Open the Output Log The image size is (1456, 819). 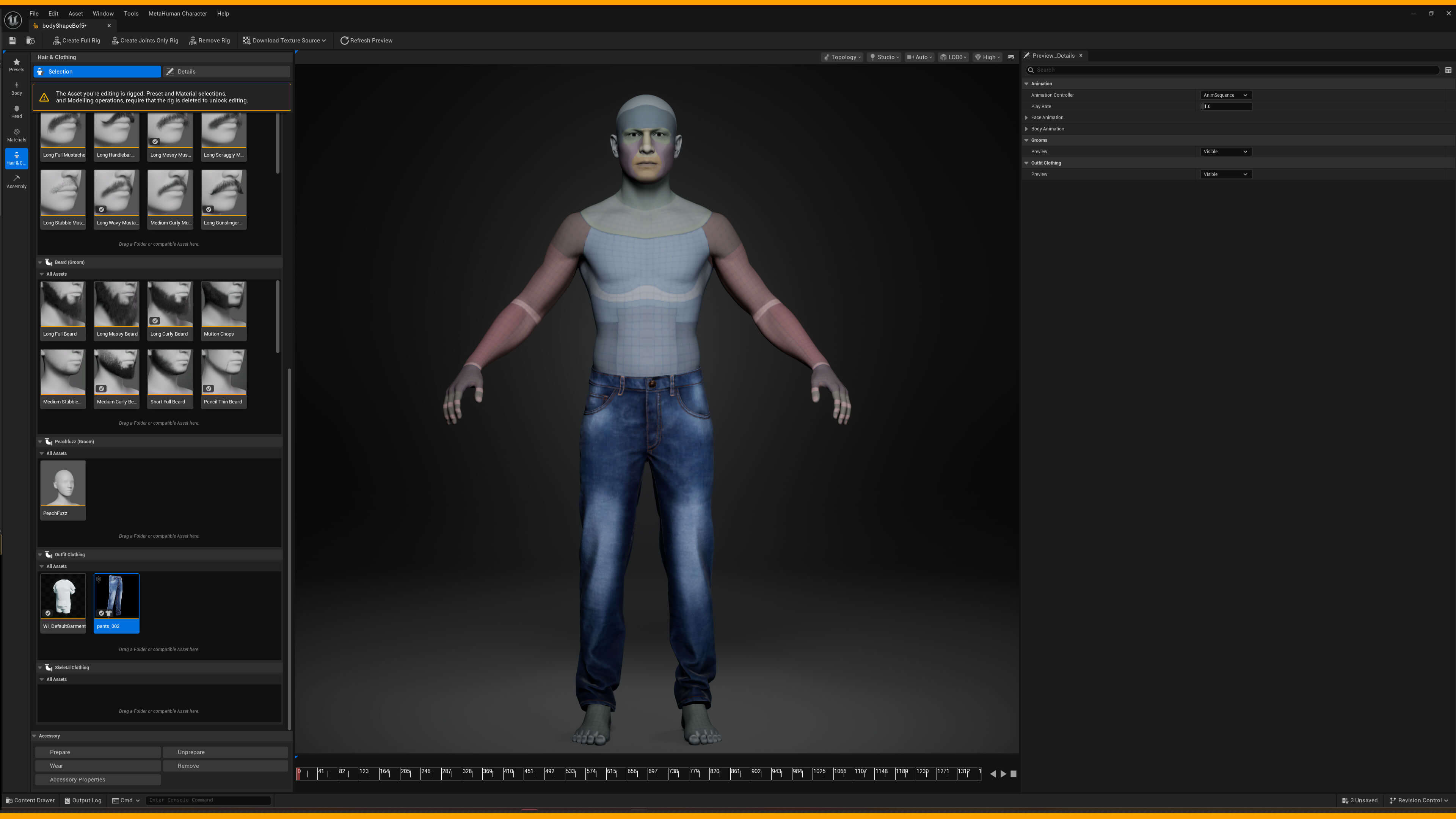83,800
